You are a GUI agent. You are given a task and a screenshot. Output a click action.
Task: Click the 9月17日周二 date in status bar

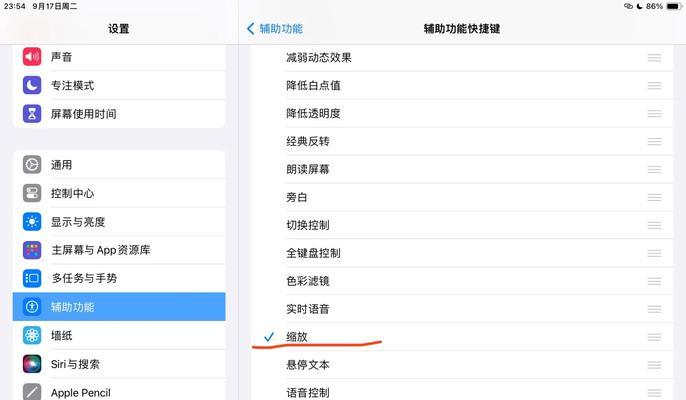point(55,6)
